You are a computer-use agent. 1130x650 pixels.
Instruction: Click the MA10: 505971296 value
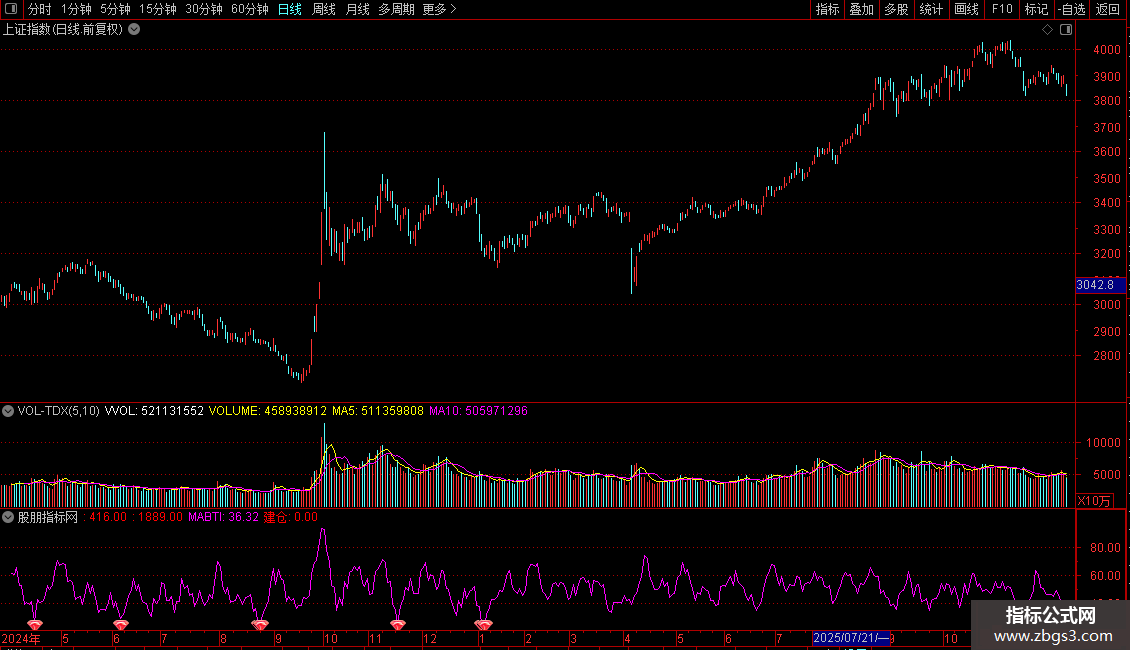point(479,411)
